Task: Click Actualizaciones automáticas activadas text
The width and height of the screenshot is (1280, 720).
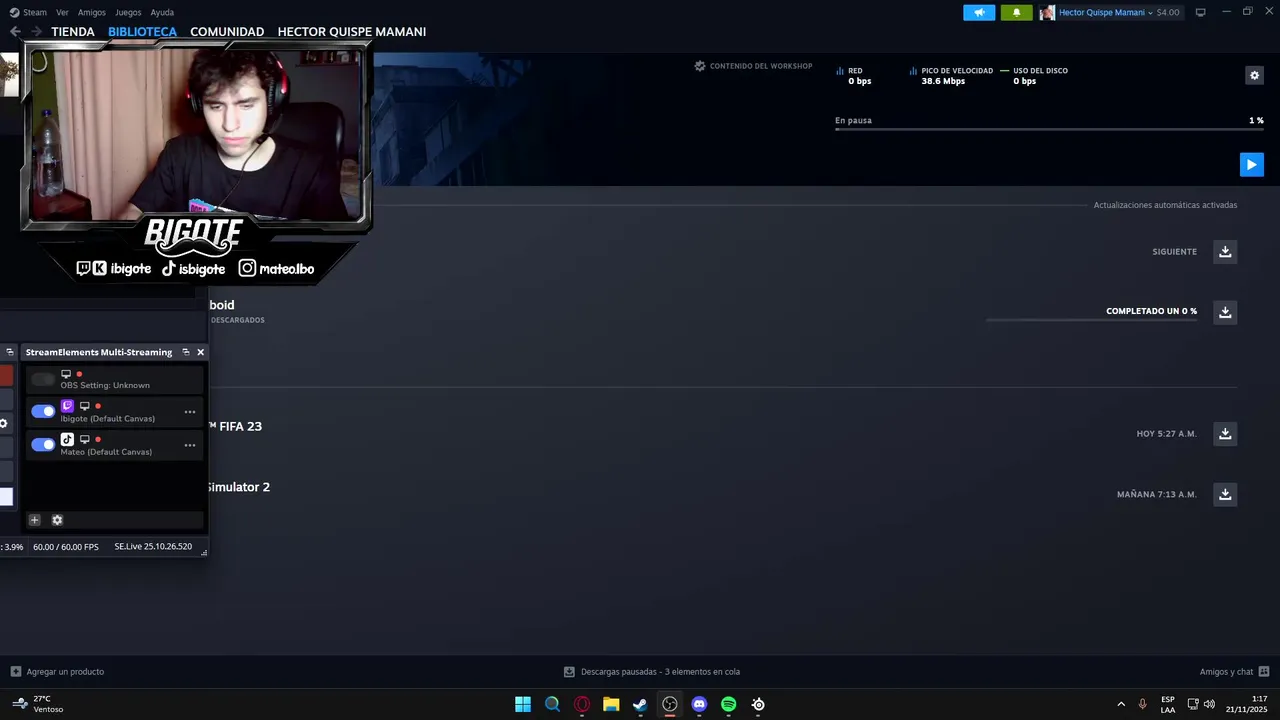Action: point(1165,205)
